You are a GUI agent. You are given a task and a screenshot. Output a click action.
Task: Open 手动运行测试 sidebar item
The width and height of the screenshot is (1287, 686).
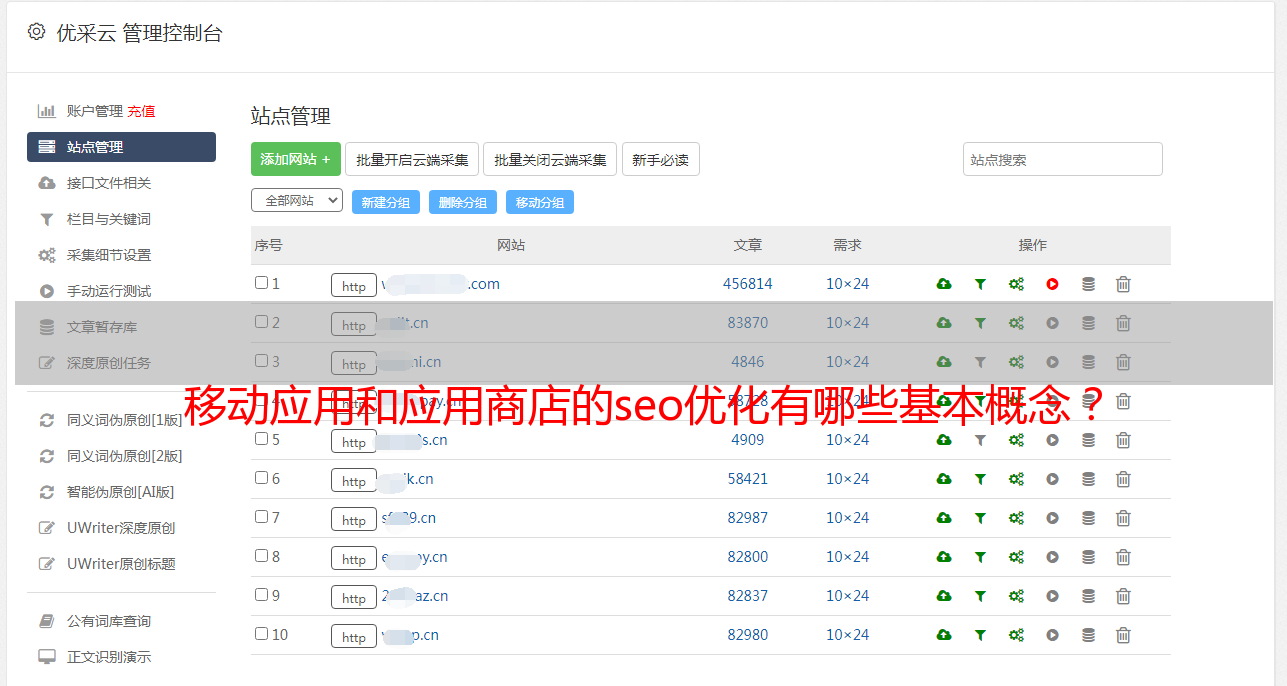[109, 291]
